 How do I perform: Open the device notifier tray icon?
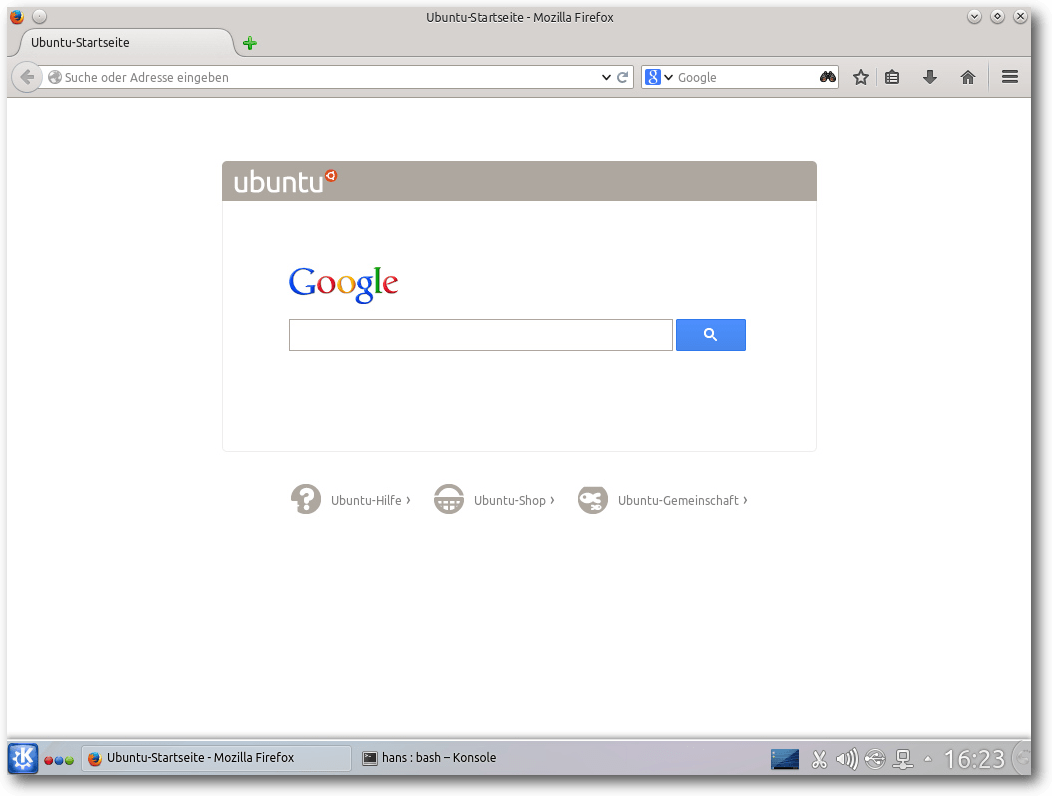[875, 759]
